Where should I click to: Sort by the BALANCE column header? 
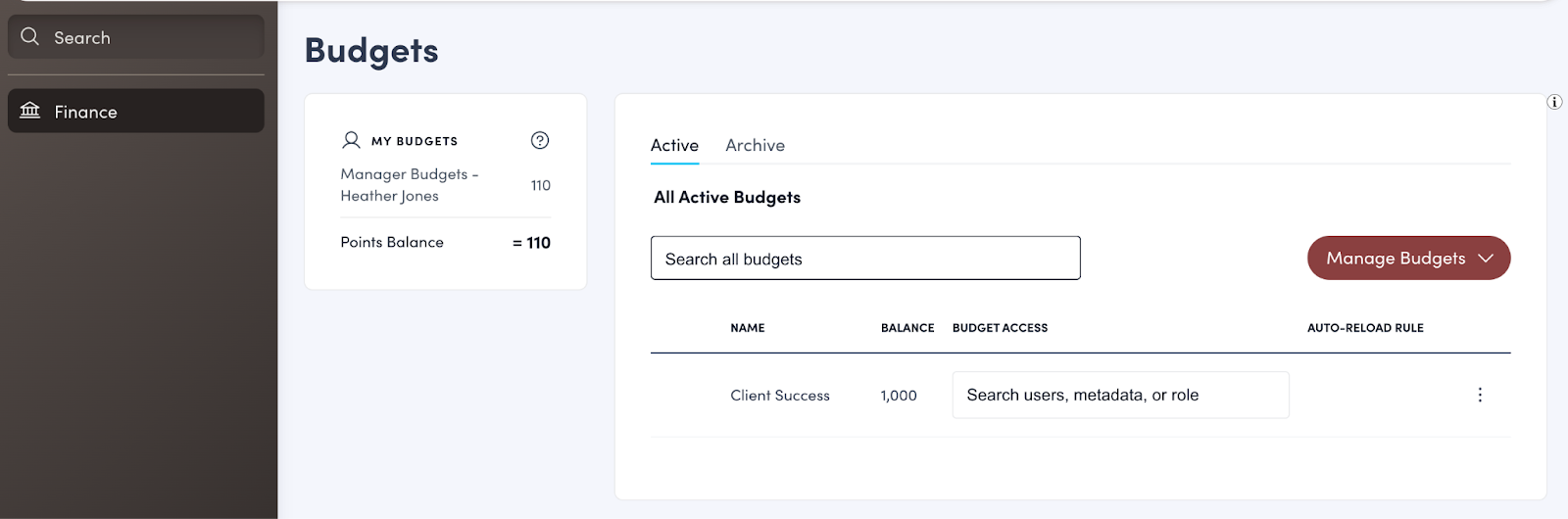907,328
